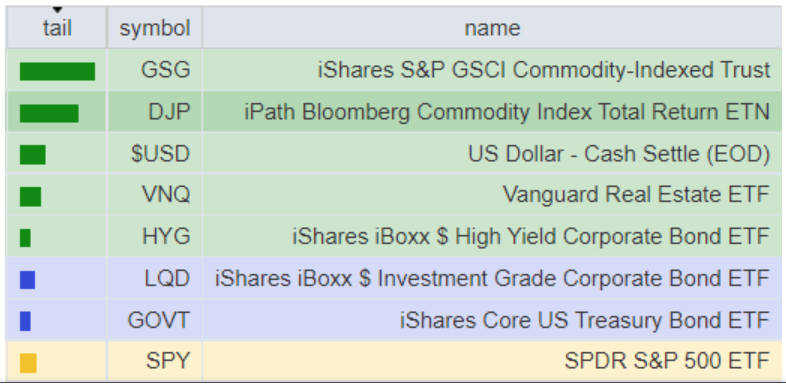Screen dimensions: 786x384
Task: Select the $USD symbol cell
Action: tap(154, 153)
